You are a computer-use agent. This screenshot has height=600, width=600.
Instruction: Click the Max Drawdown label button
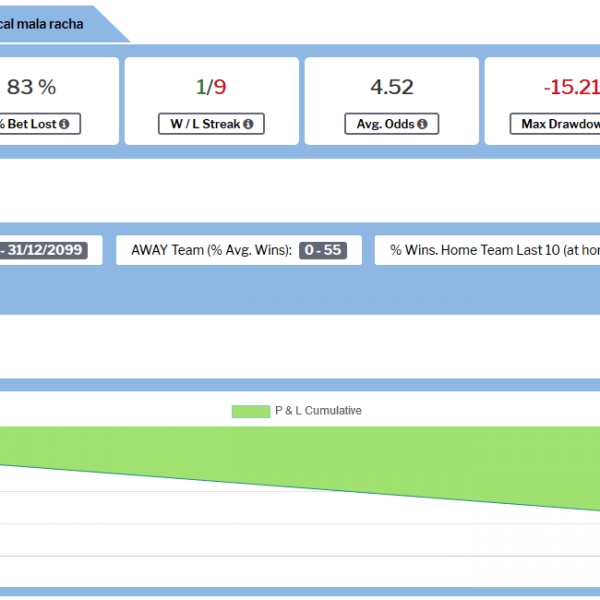pyautogui.click(x=555, y=124)
